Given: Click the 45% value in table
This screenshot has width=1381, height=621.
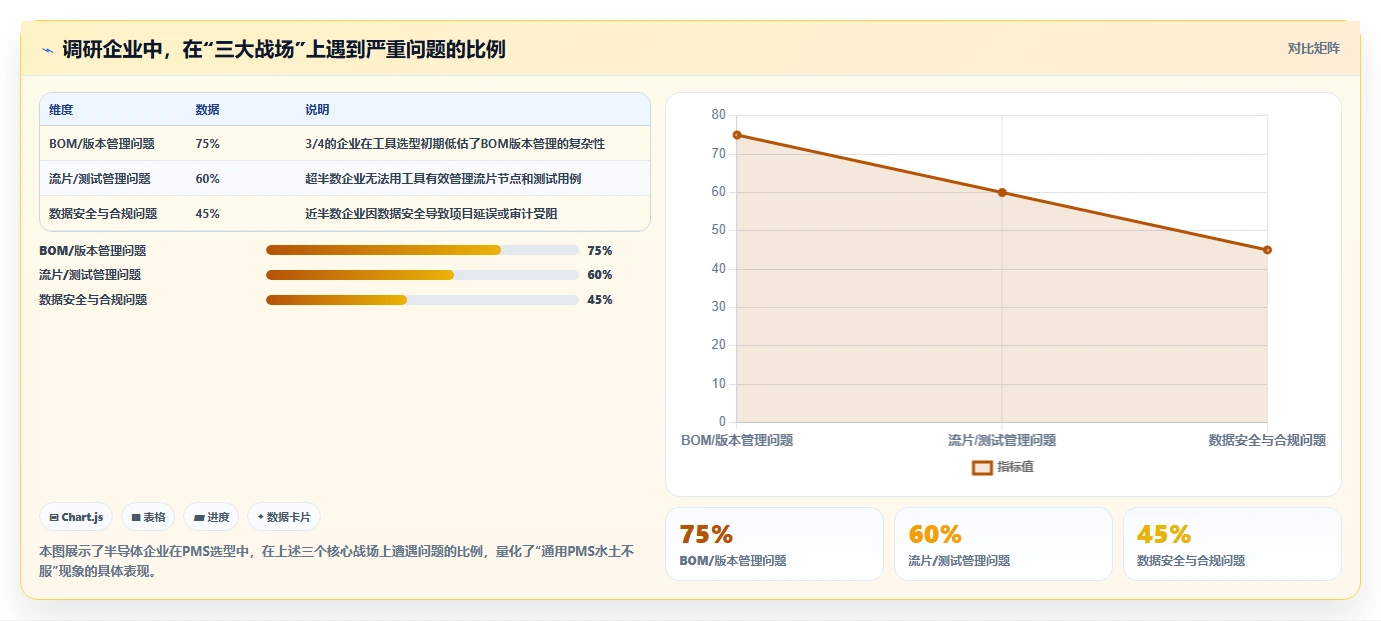Looking at the screenshot, I should (x=208, y=214).
